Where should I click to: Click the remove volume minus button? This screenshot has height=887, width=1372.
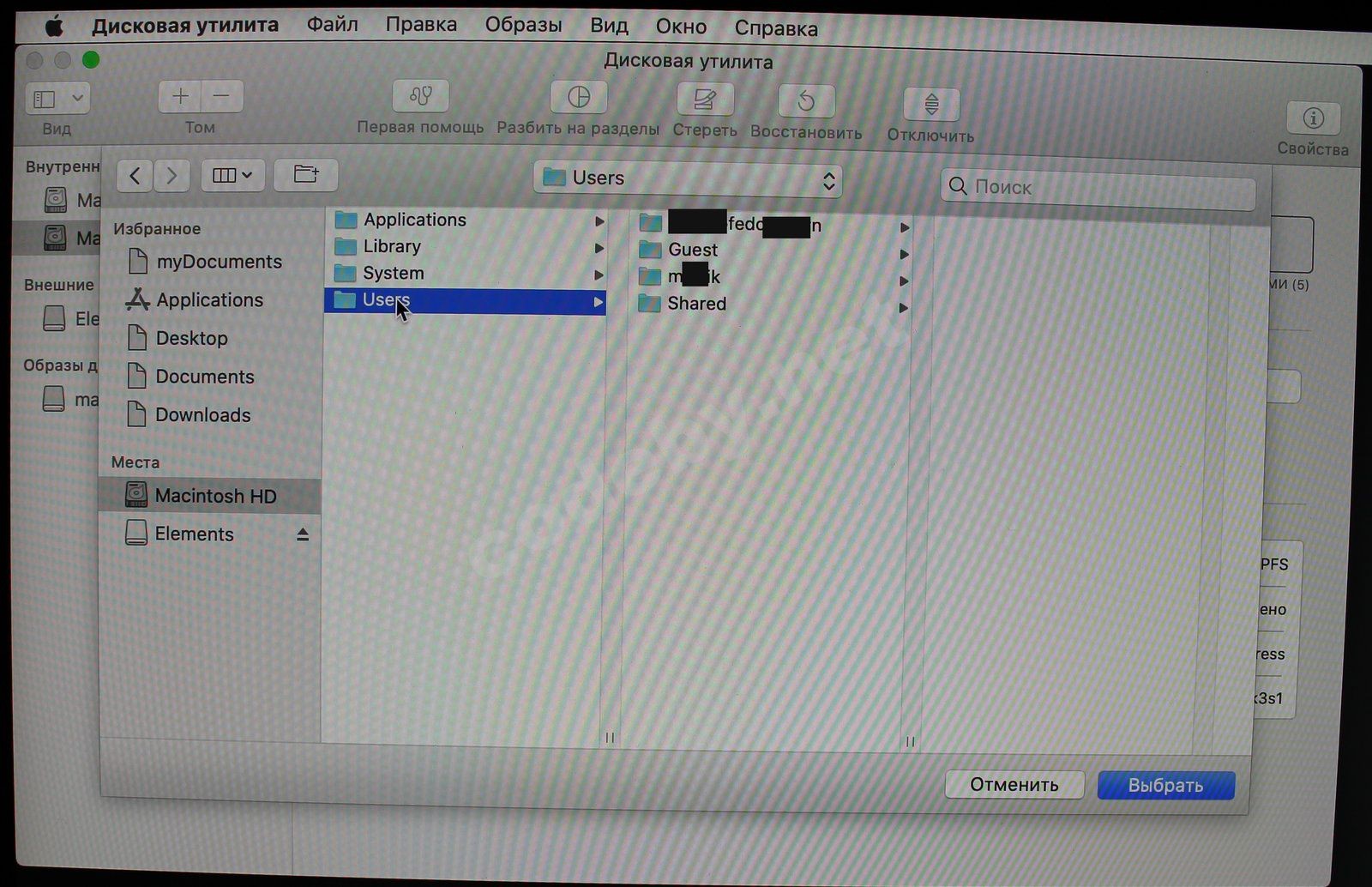pyautogui.click(x=222, y=96)
